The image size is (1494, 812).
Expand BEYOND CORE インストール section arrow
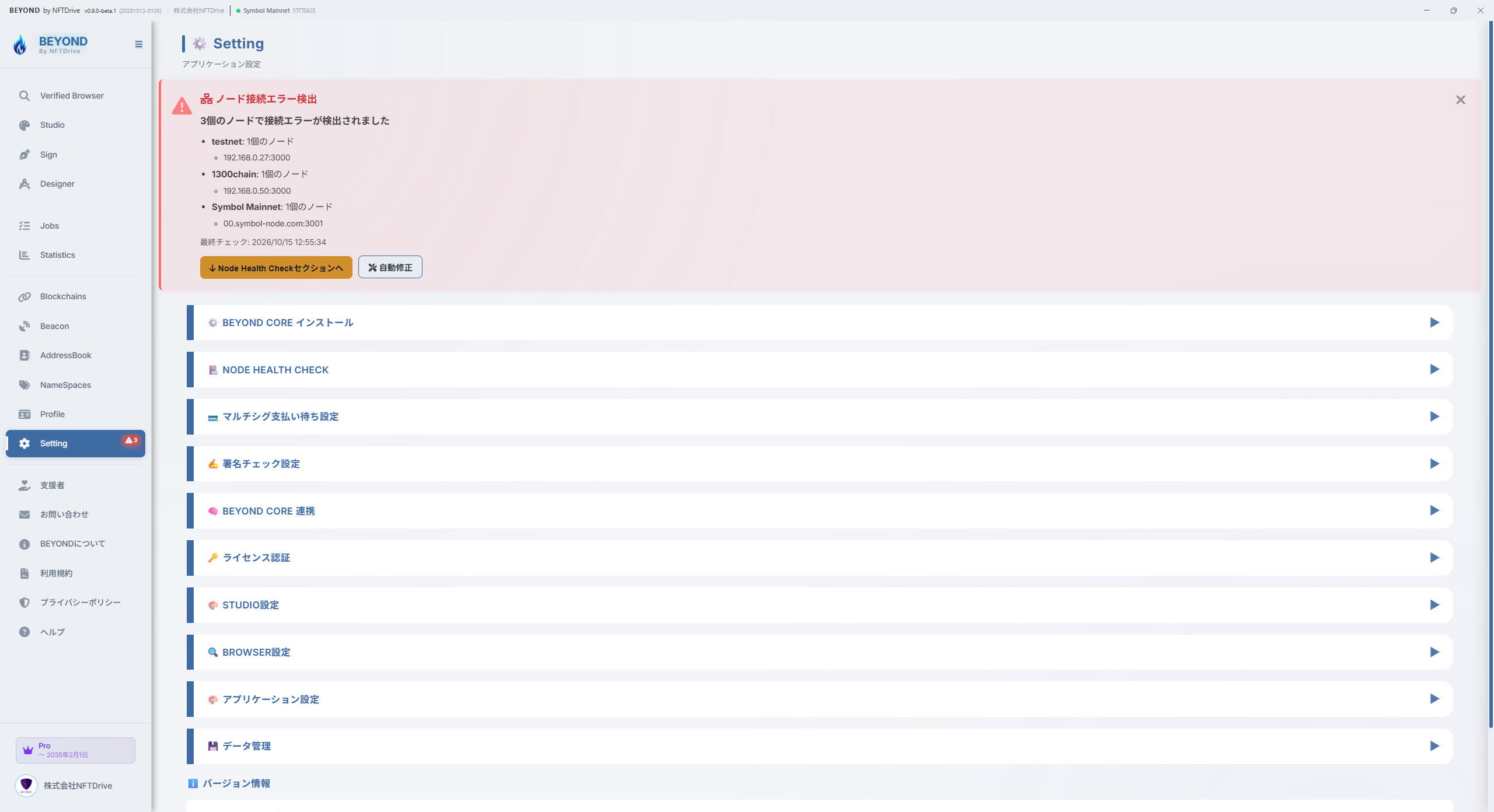(x=1434, y=323)
